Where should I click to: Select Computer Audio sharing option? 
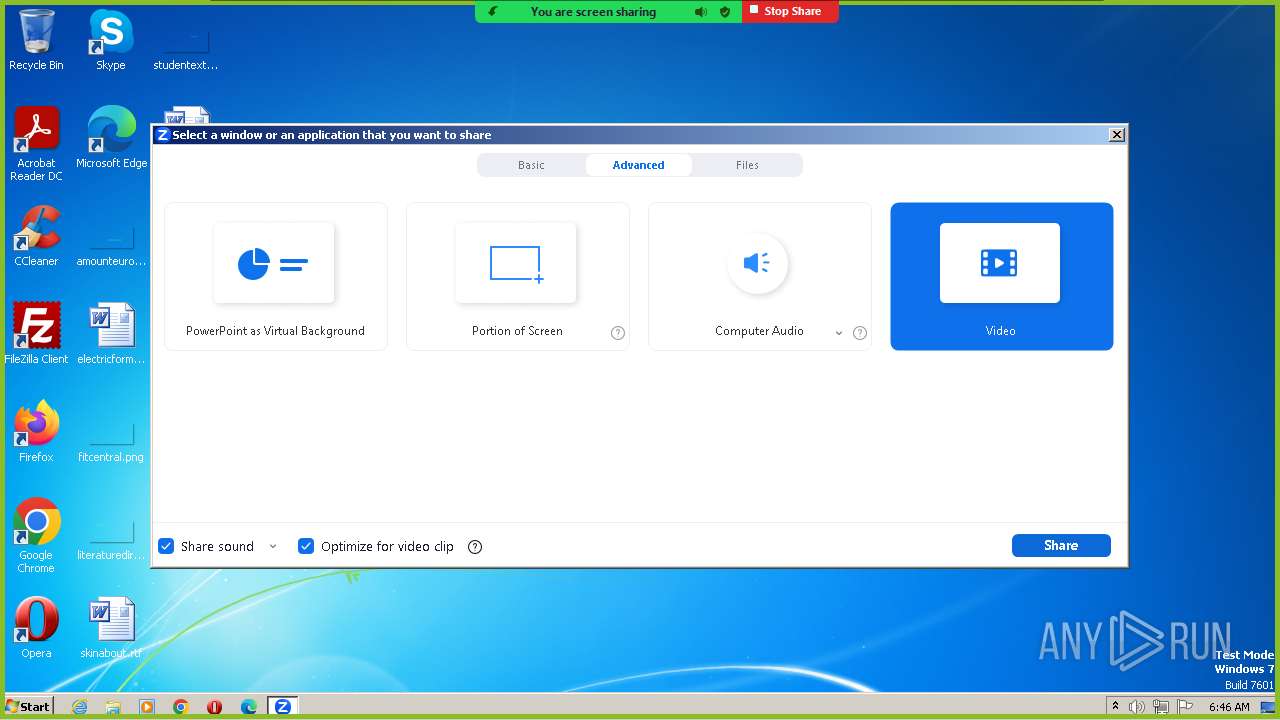tap(759, 276)
